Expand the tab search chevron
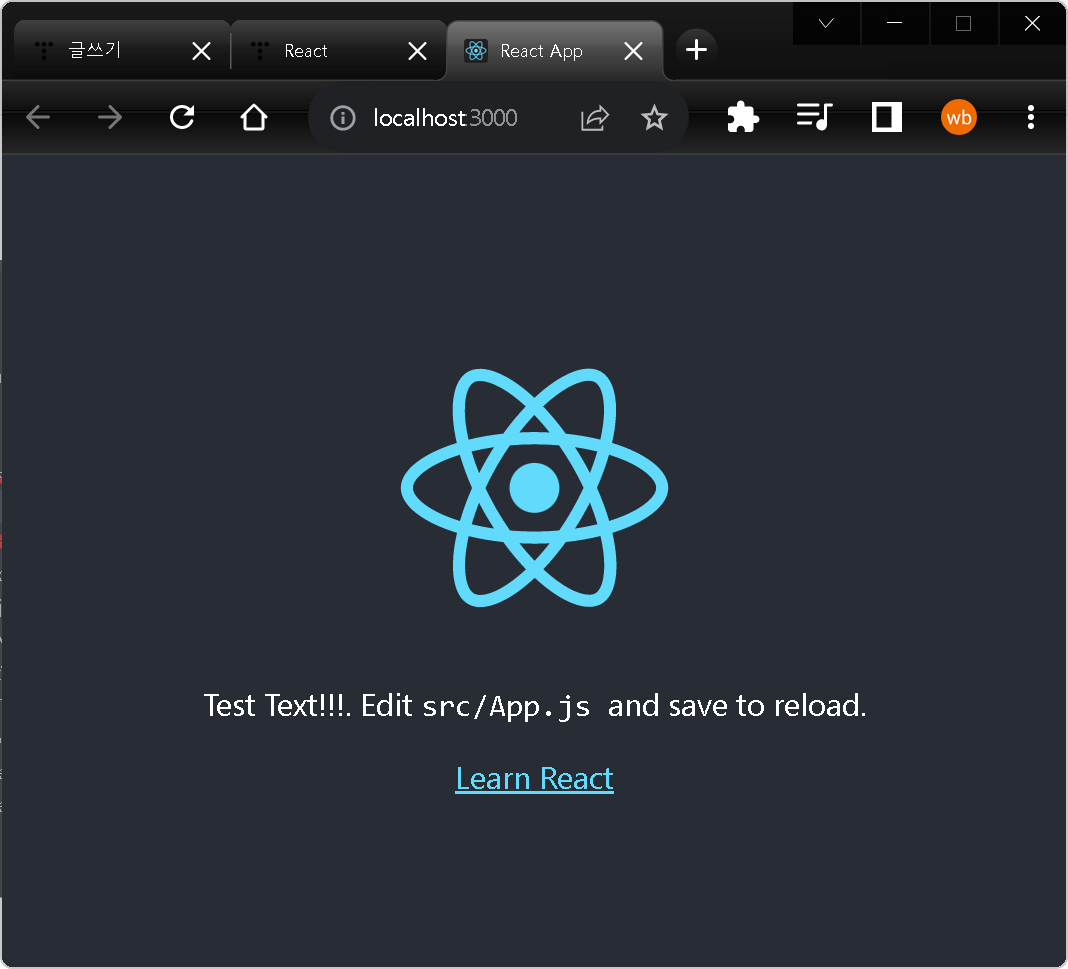This screenshot has height=969, width=1068. tap(826, 24)
